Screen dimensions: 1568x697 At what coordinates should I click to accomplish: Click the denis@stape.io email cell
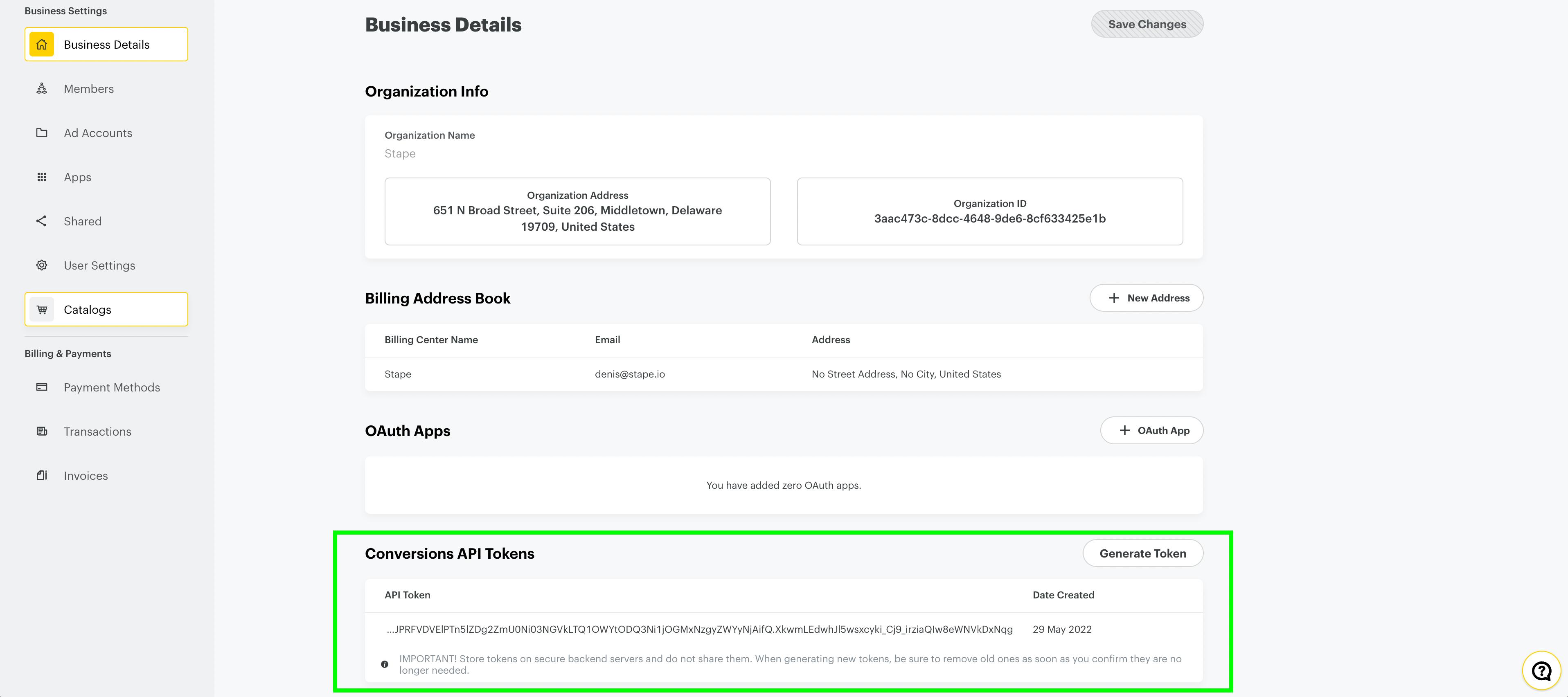click(629, 374)
